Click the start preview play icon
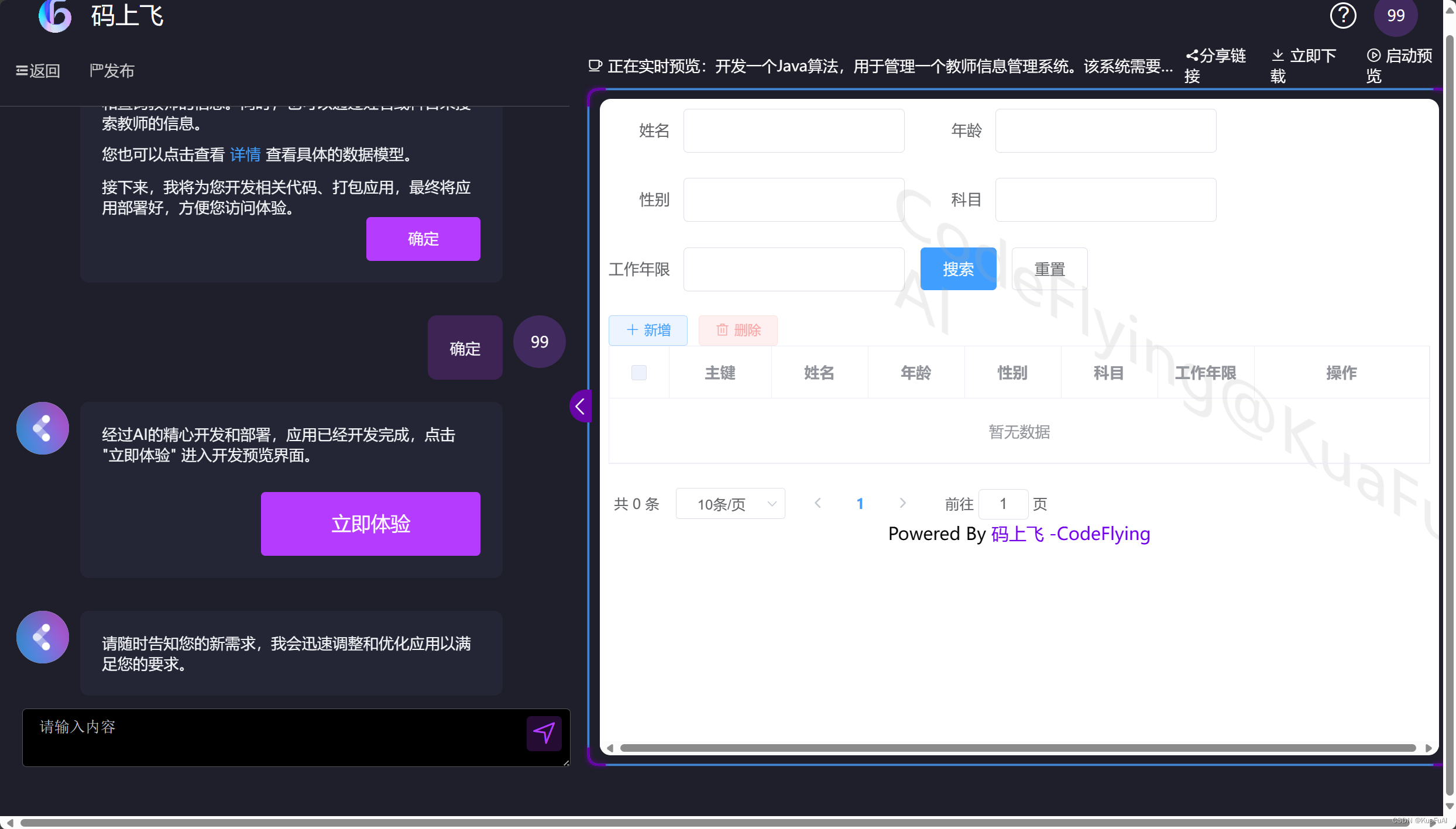Image resolution: width=1456 pixels, height=829 pixels. coord(1373,56)
